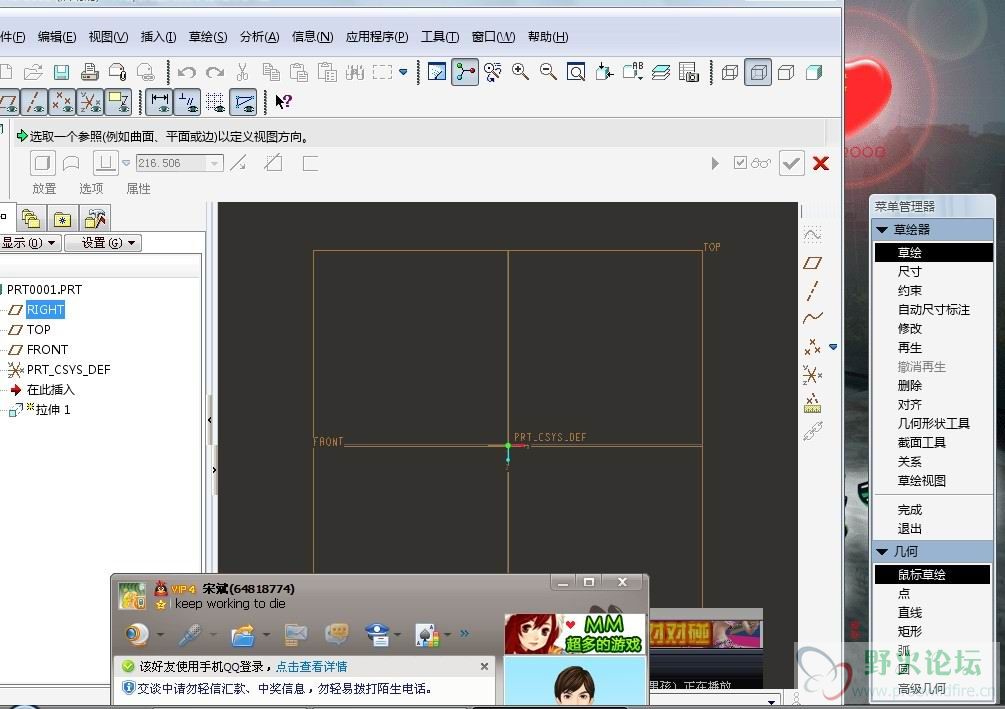Refit model to screen icon
1005x709 pixels.
(576, 72)
